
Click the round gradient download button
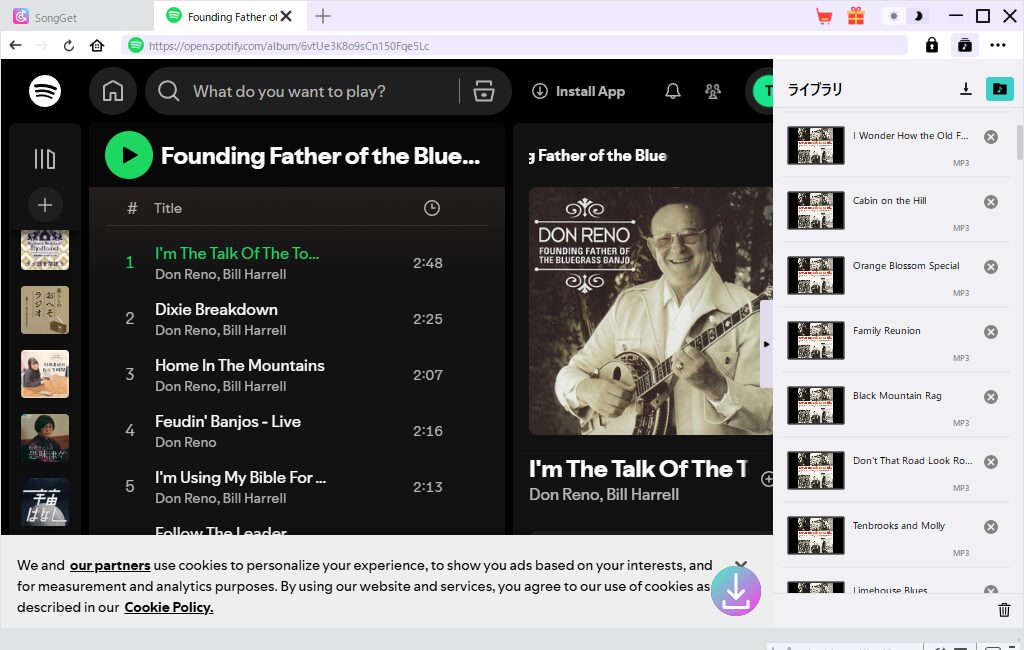tap(736, 592)
